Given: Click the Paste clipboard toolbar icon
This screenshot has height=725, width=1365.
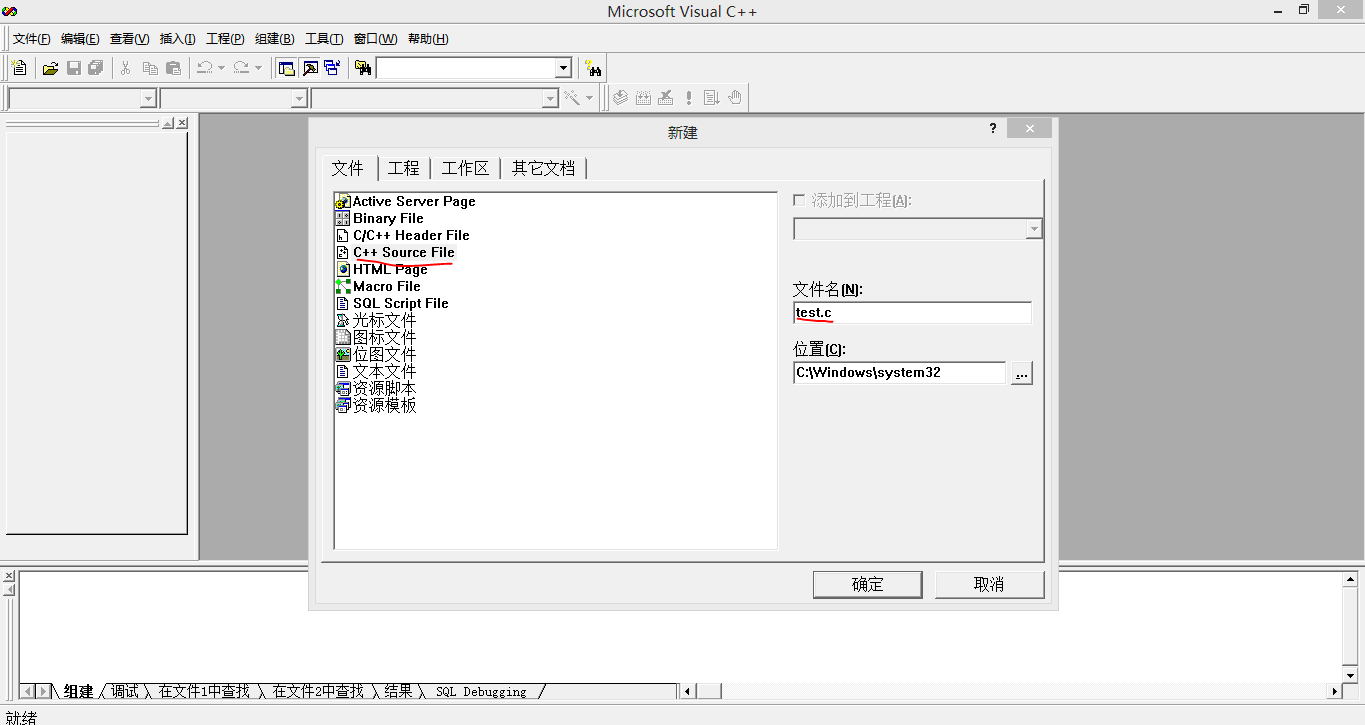Looking at the screenshot, I should (173, 68).
